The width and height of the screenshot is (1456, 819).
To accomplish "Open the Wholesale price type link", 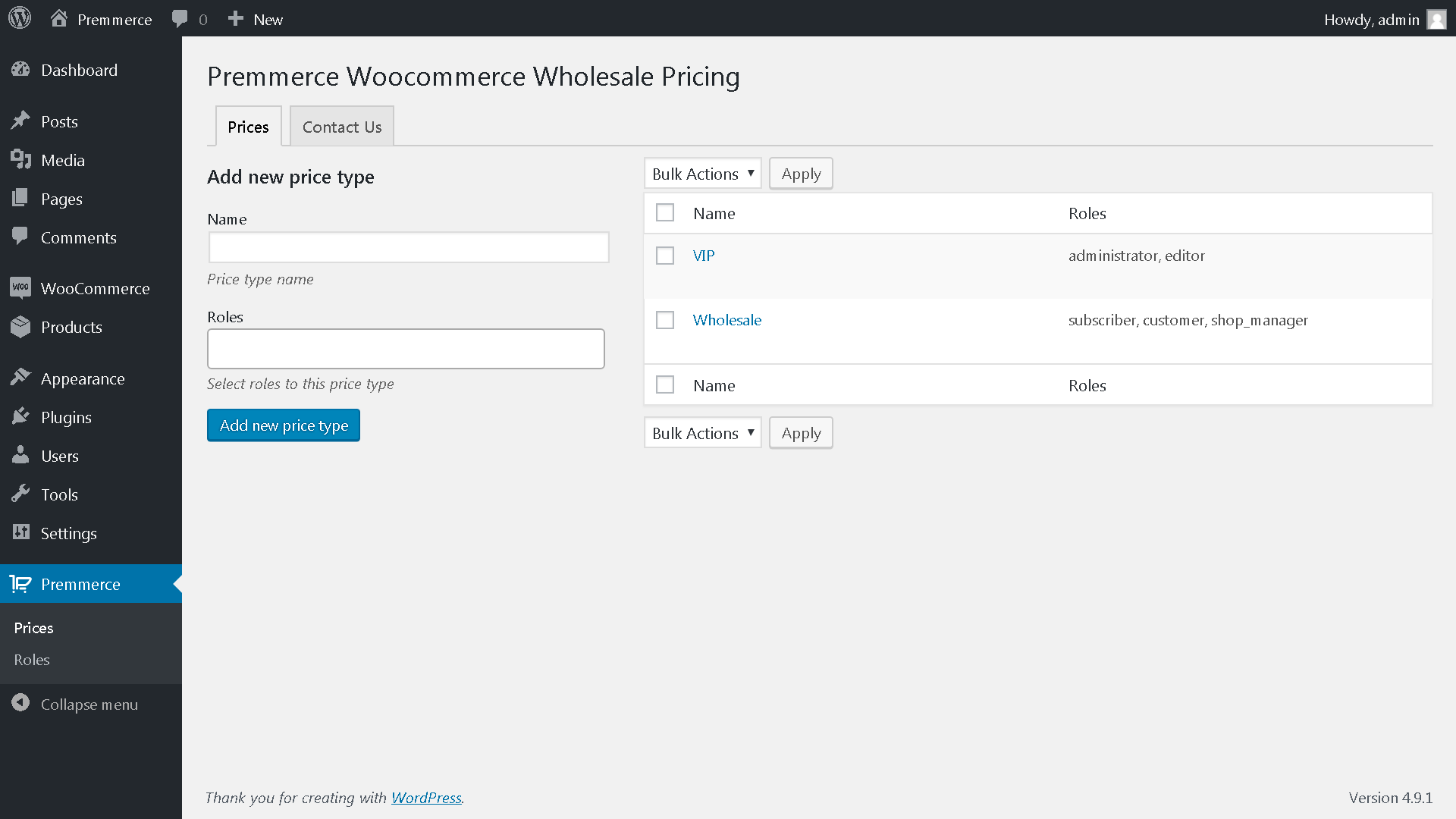I will pyautogui.click(x=727, y=320).
